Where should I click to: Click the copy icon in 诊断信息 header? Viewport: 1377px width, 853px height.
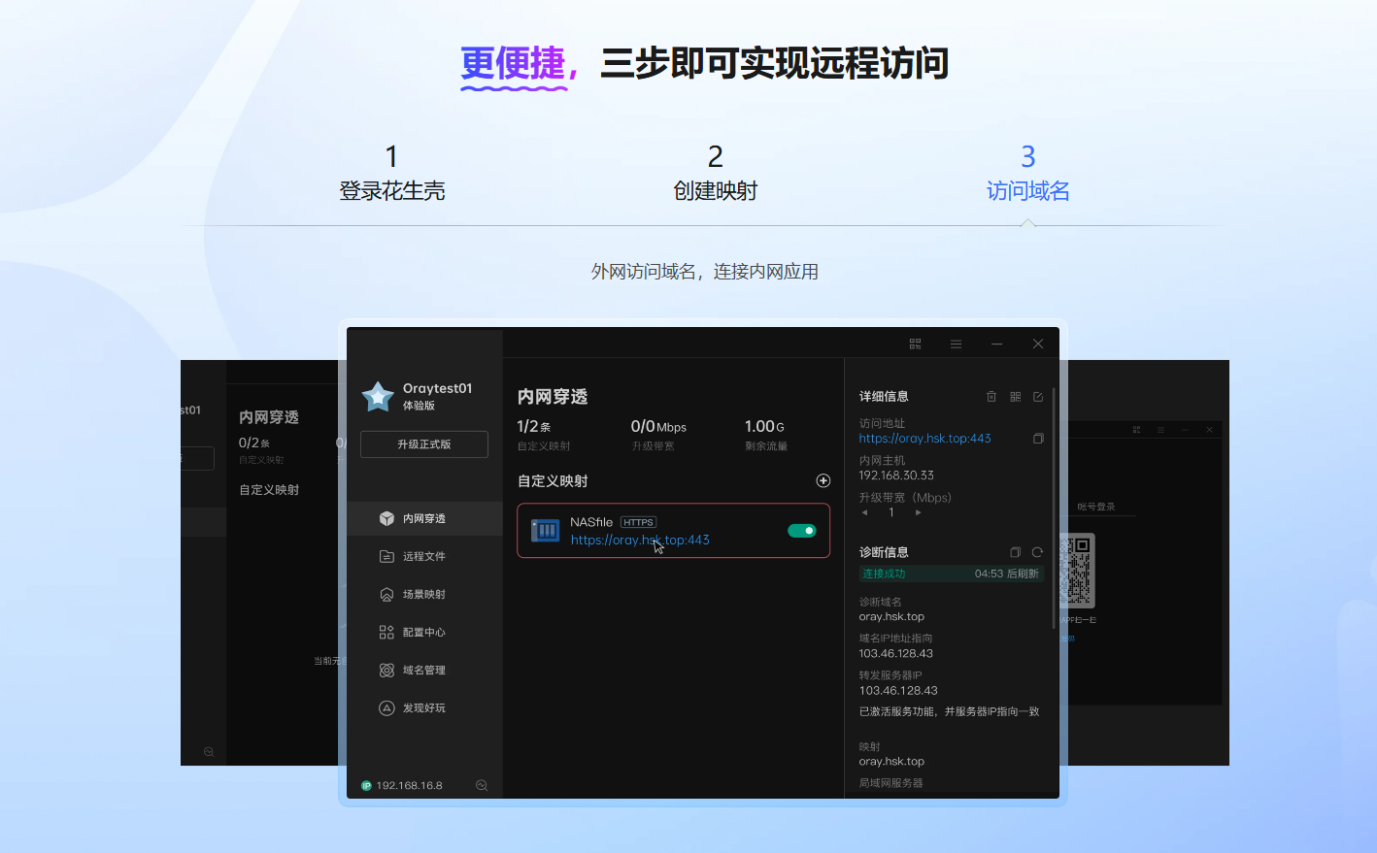(x=1015, y=552)
